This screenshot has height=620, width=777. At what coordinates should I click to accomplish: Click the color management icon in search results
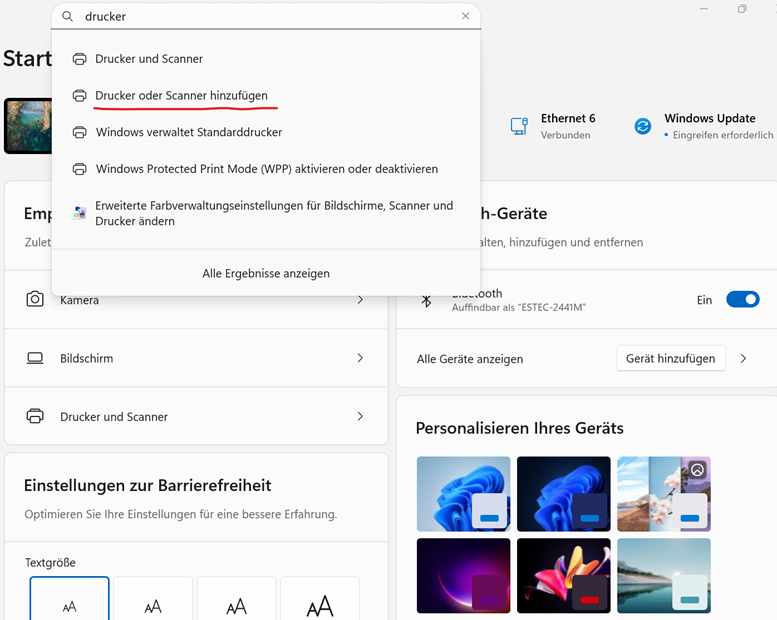pos(80,213)
